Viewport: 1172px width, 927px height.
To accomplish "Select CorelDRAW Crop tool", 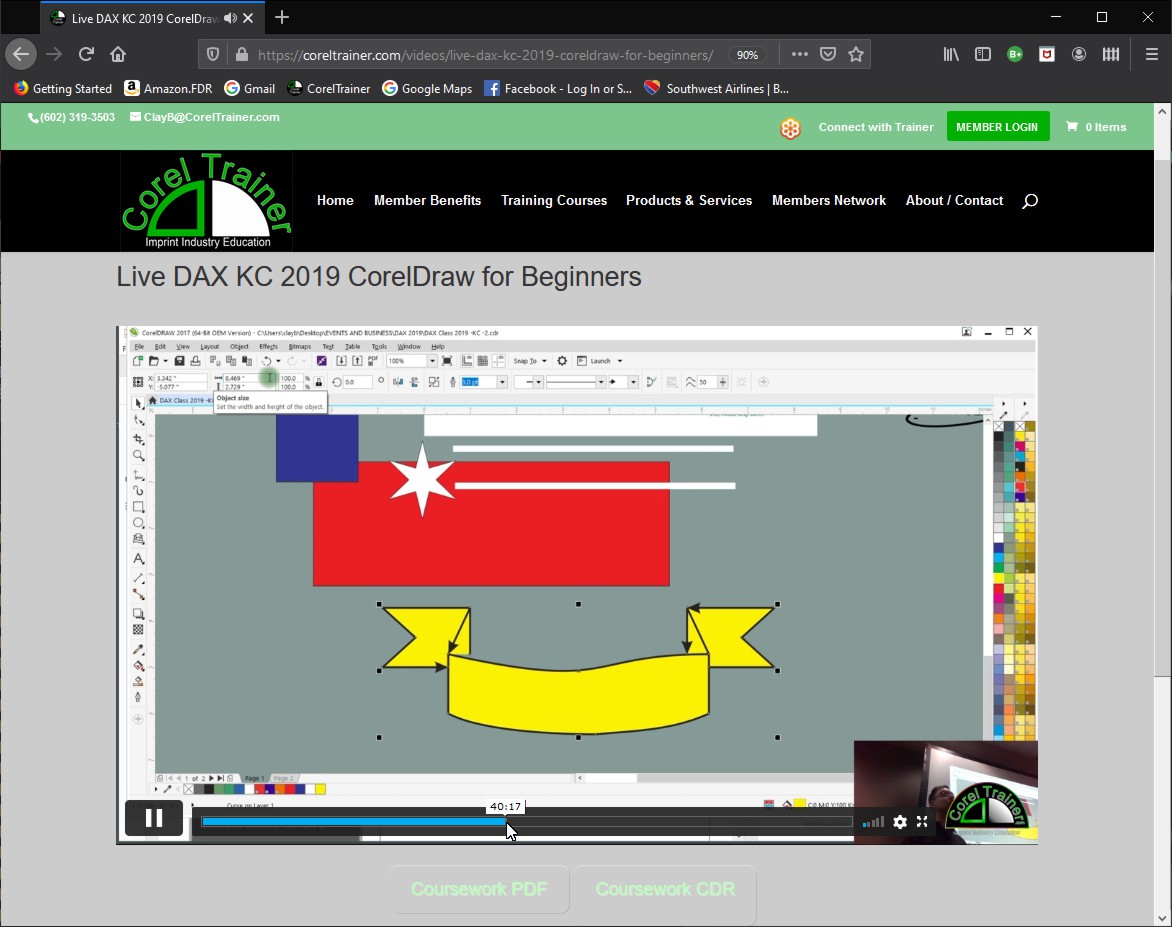I will tap(138, 438).
